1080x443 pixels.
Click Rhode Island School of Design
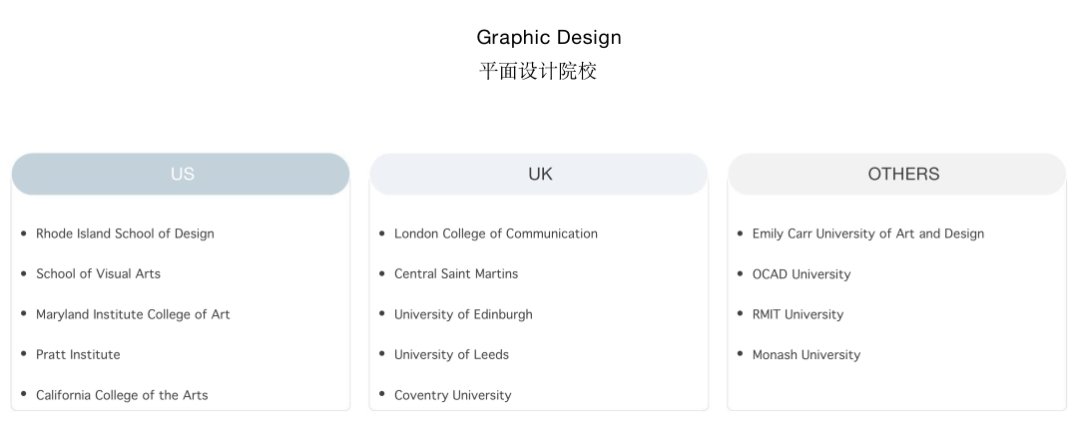[125, 234]
